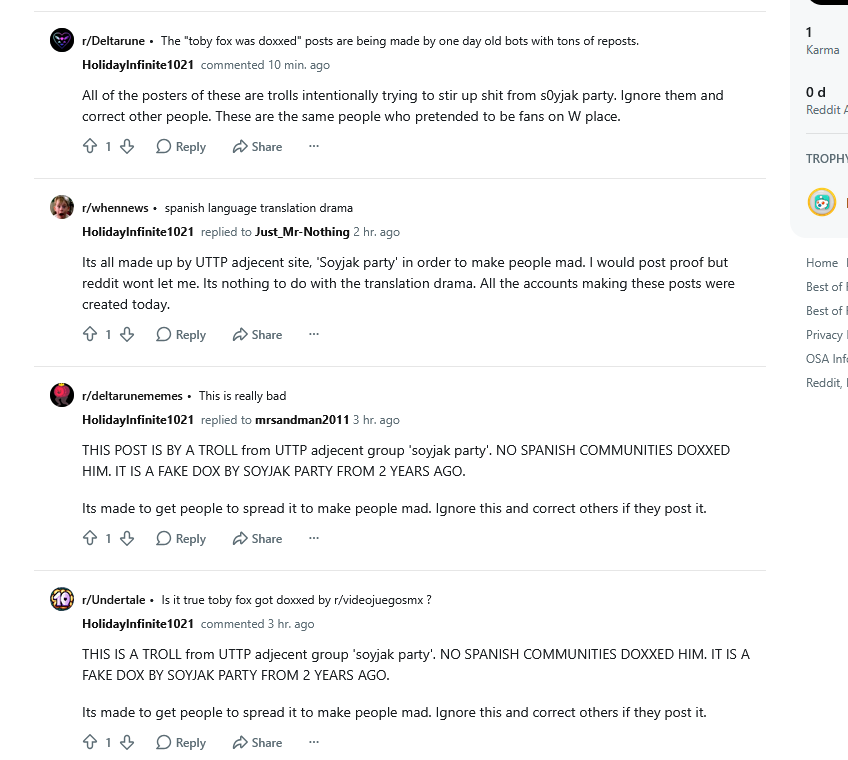Open Just_Mr-Nothing user profile link
This screenshot has height=760, width=848.
click(302, 232)
